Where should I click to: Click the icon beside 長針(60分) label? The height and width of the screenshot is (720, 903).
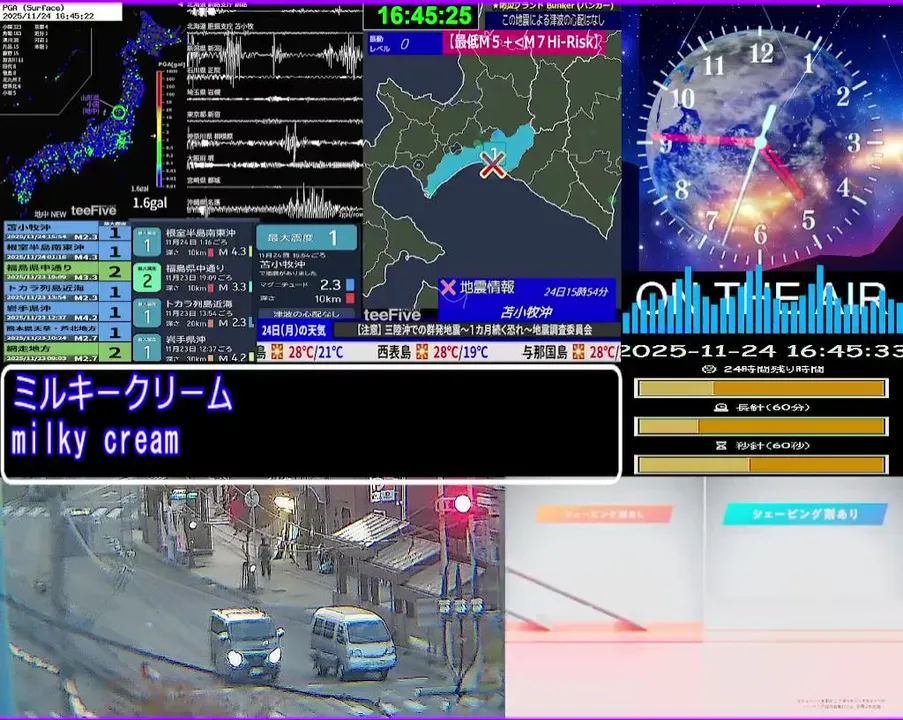point(720,407)
